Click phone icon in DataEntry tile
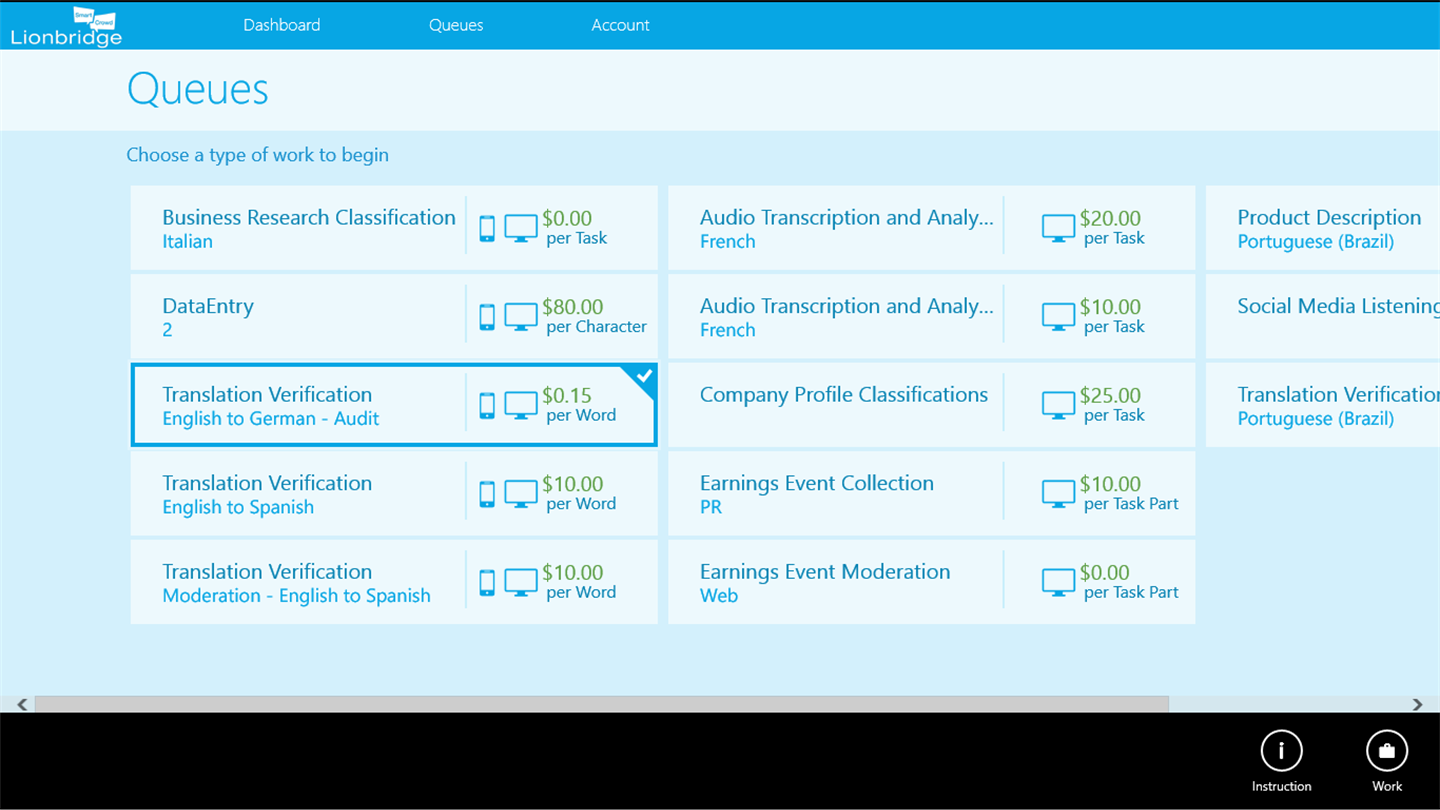This screenshot has width=1440, height=810. pyautogui.click(x=487, y=317)
